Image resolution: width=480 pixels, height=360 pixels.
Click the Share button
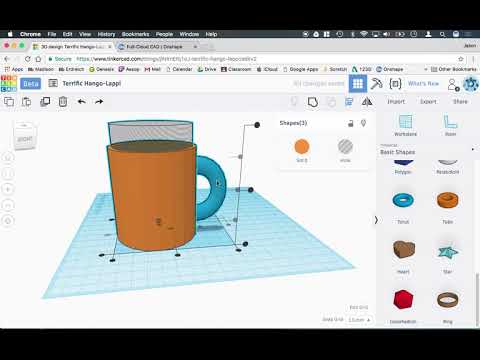(460, 101)
